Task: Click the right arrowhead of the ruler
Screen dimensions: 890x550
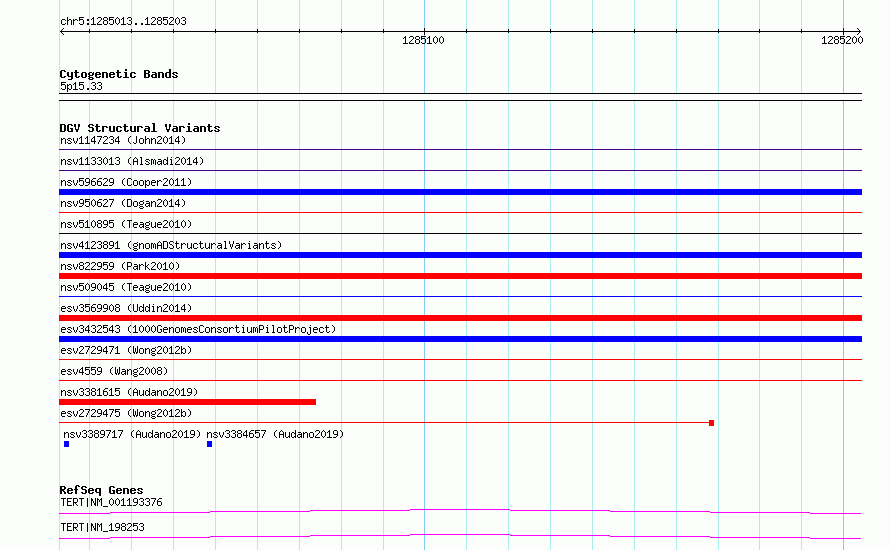Action: coord(859,32)
